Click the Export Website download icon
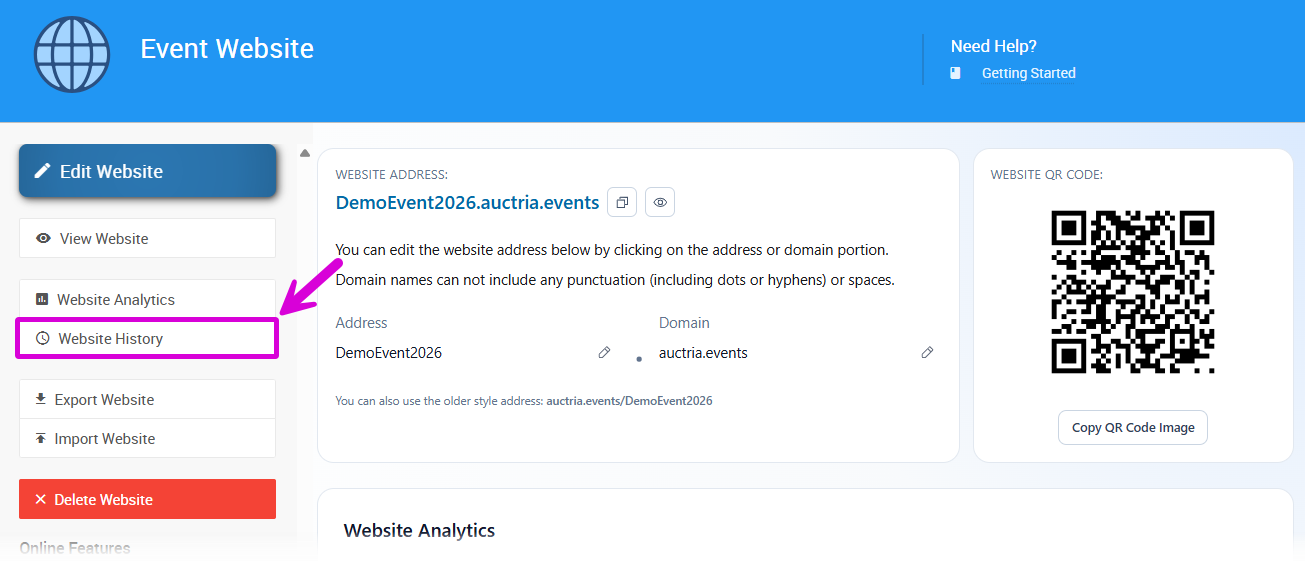Image resolution: width=1305 pixels, height=562 pixels. 41,399
